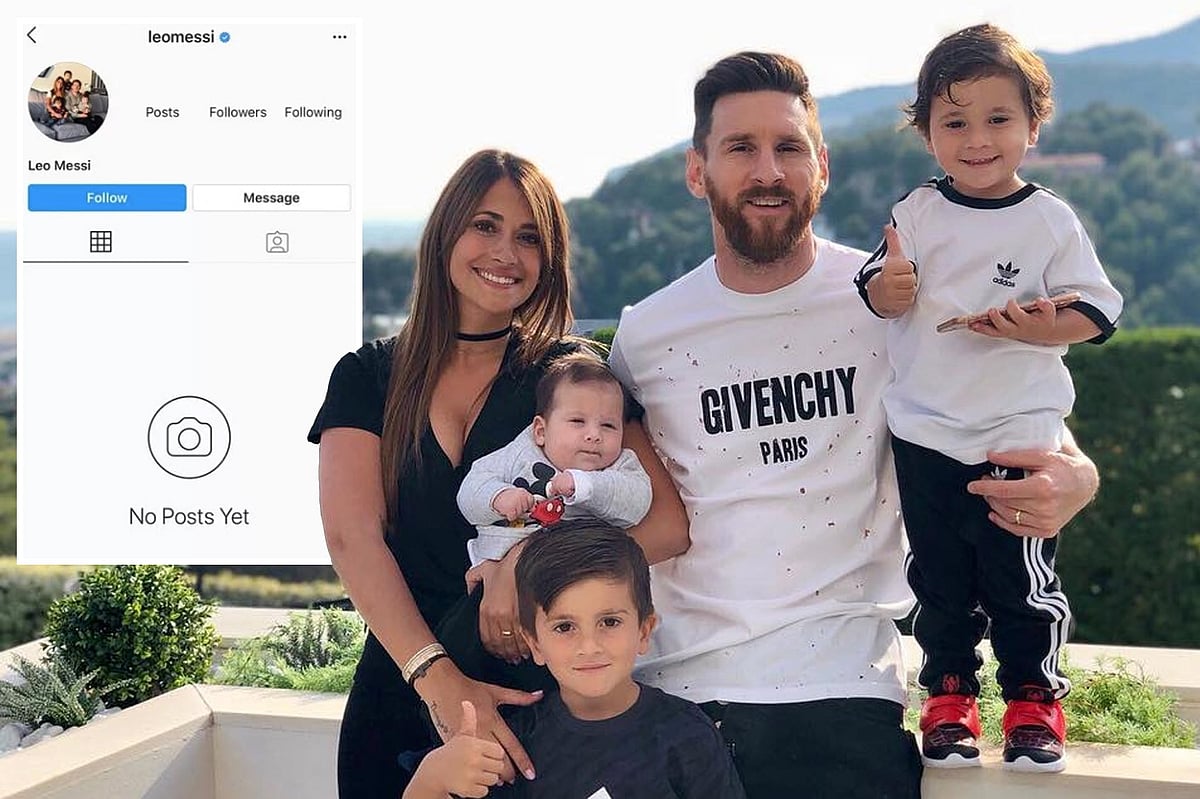The height and width of the screenshot is (799, 1200).
Task: Open the Followers list
Action: pyautogui.click(x=238, y=112)
